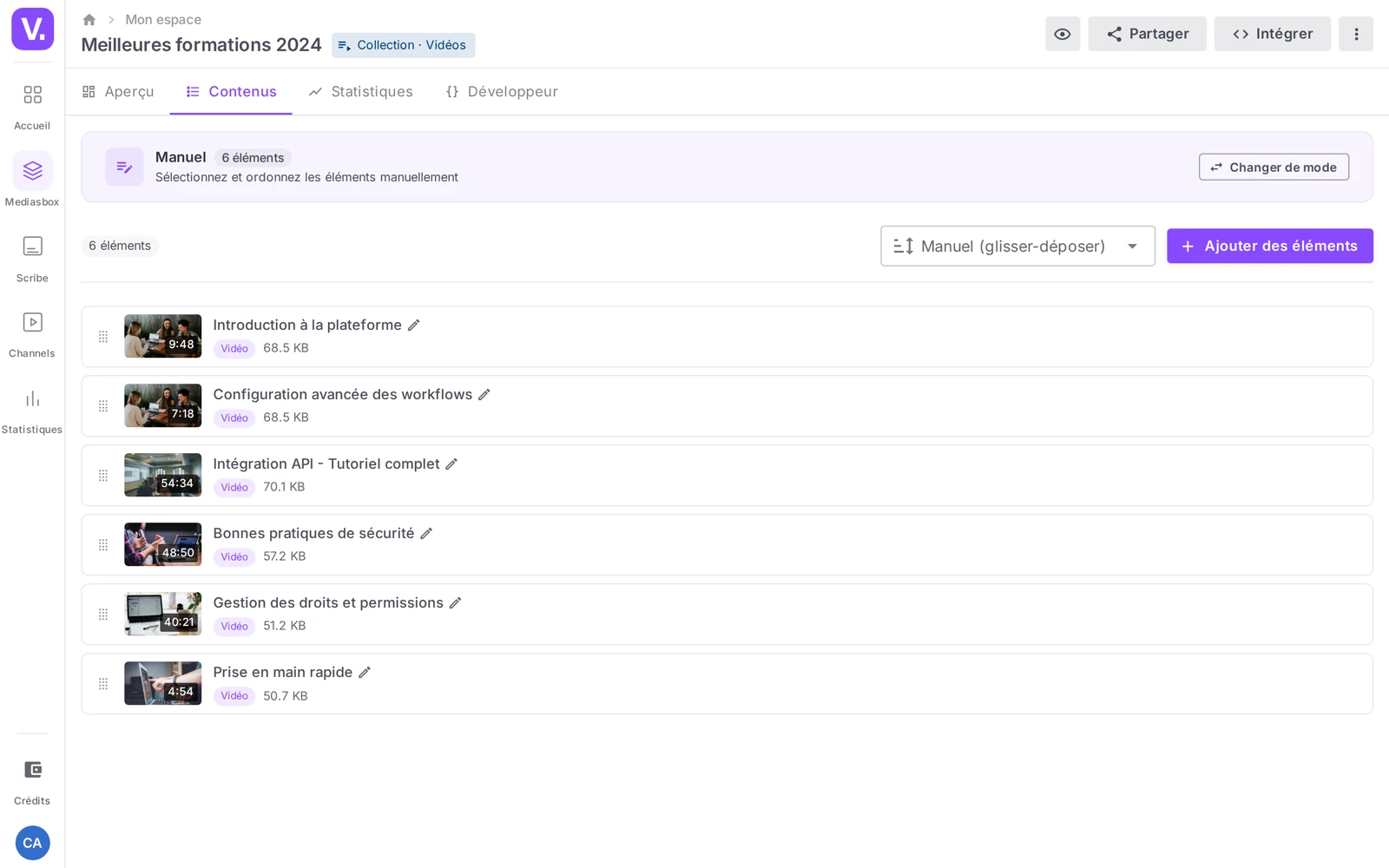Screen dimensions: 1389x868
Task: Click drag handle of Introduction à la plateforme
Action: (x=103, y=337)
